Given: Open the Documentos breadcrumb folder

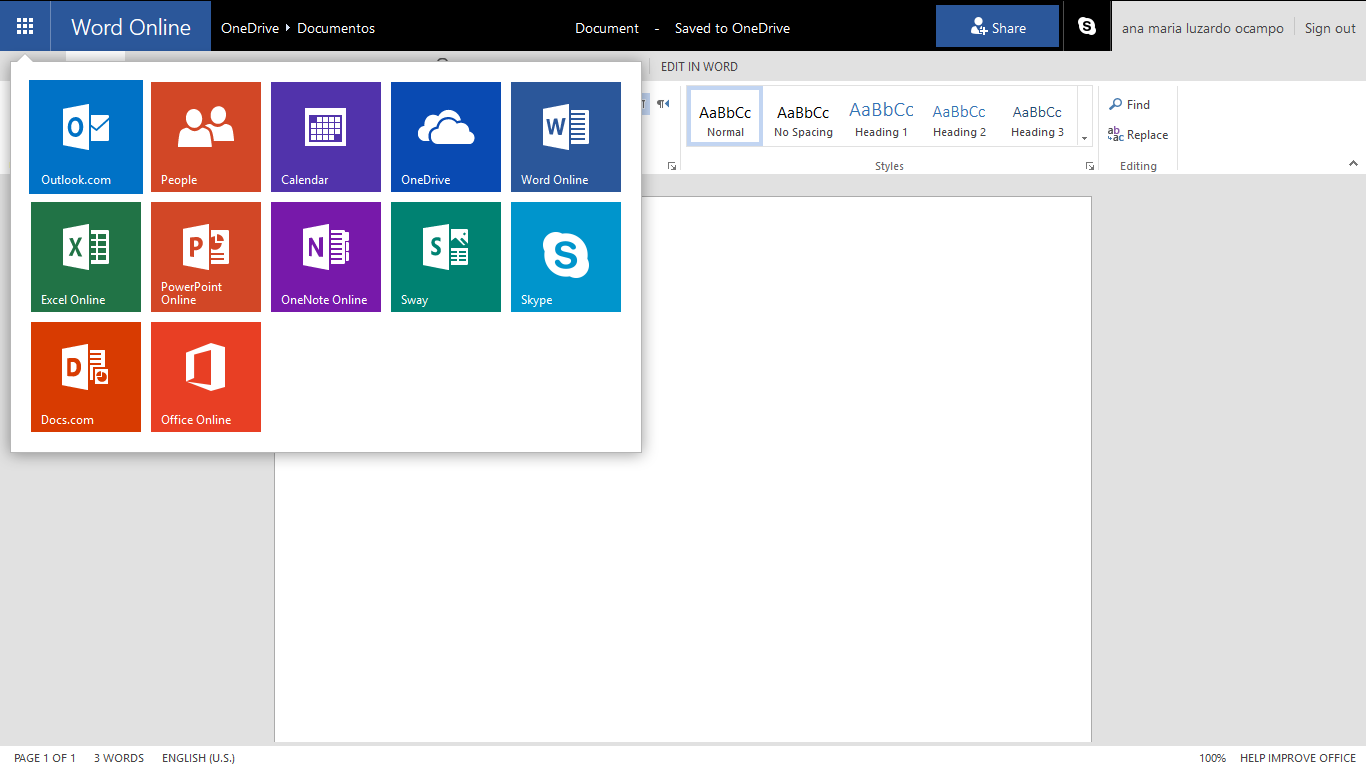Looking at the screenshot, I should pos(336,28).
